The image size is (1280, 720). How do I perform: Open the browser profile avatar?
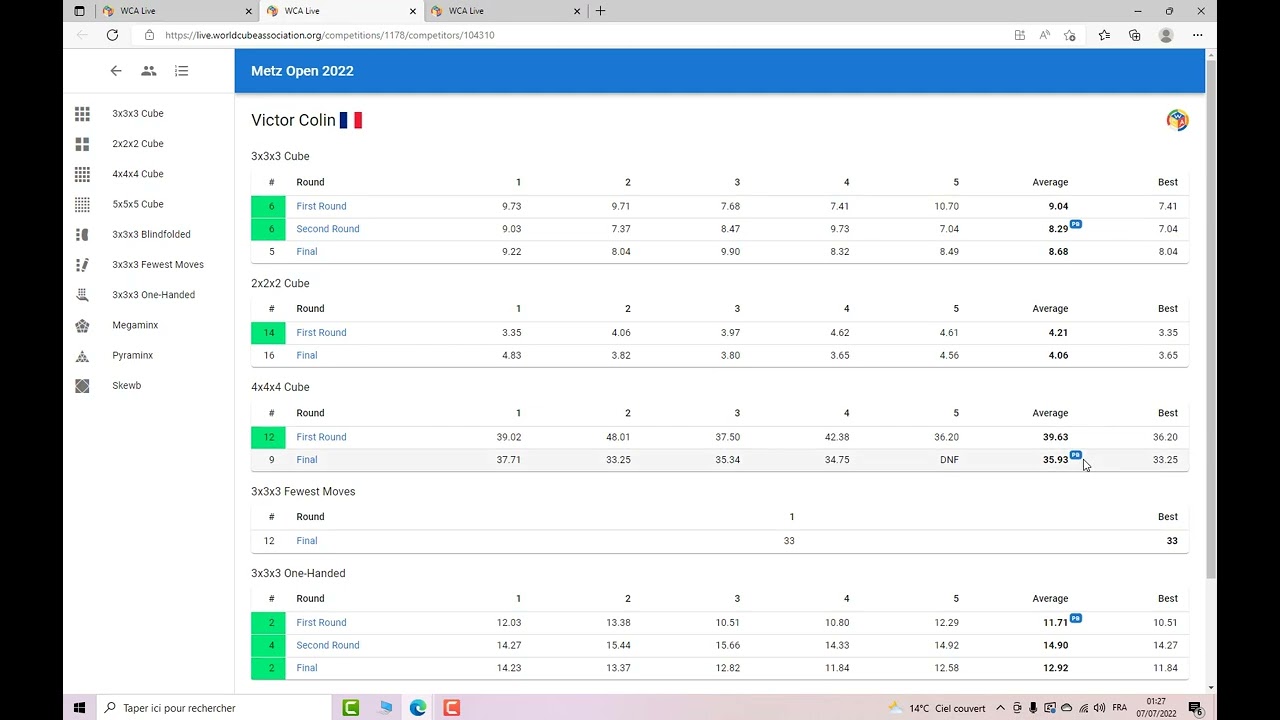click(x=1166, y=35)
